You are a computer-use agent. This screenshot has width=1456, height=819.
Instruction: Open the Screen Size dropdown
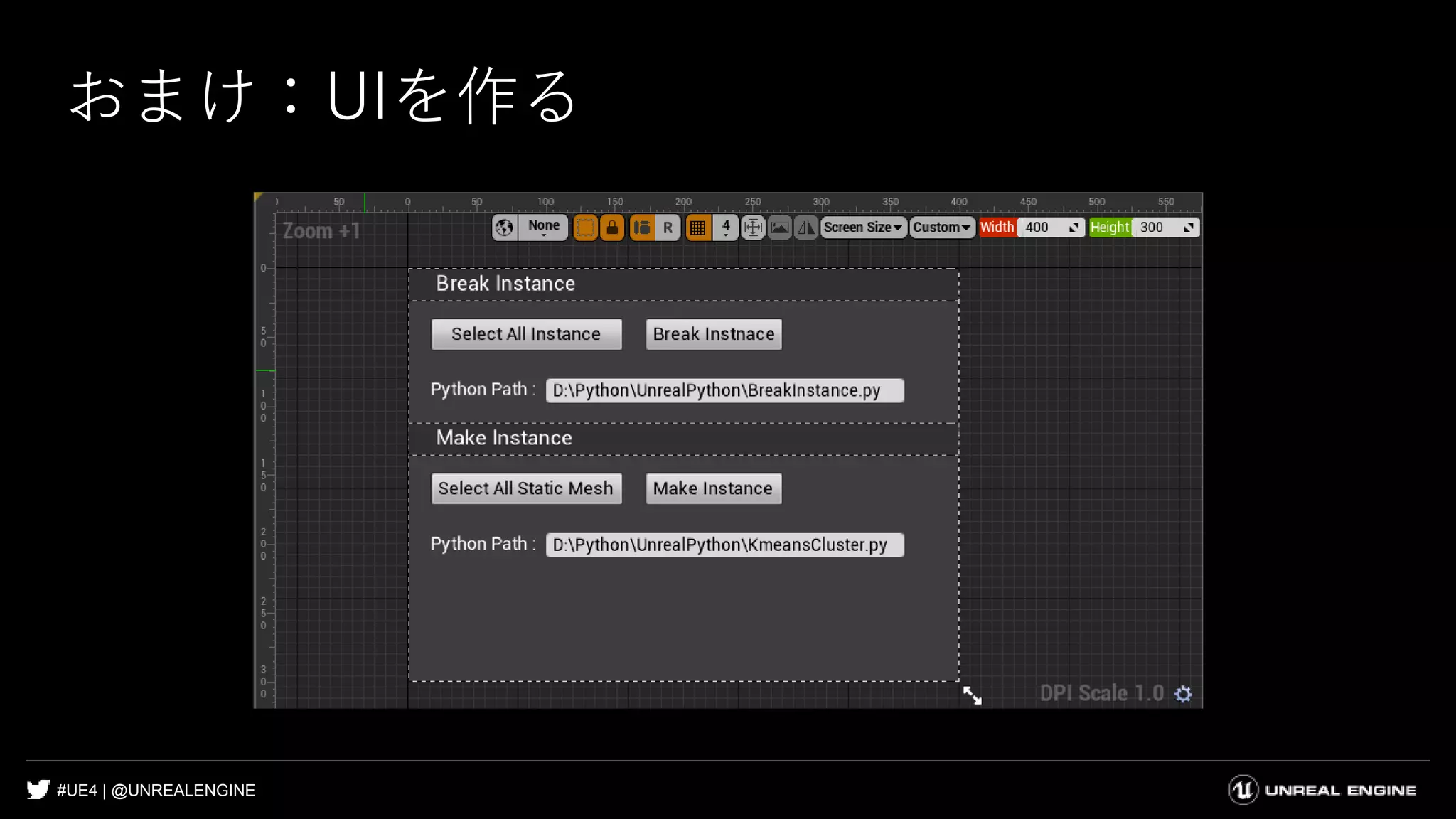point(863,227)
